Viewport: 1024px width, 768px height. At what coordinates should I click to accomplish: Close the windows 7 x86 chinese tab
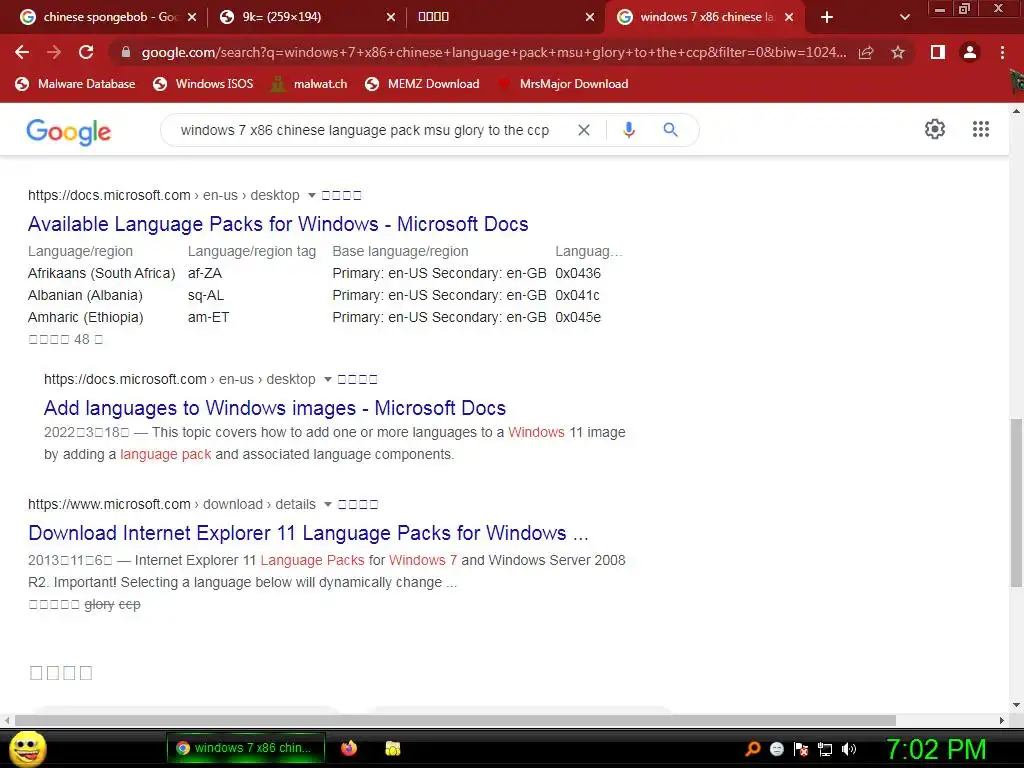(x=789, y=17)
